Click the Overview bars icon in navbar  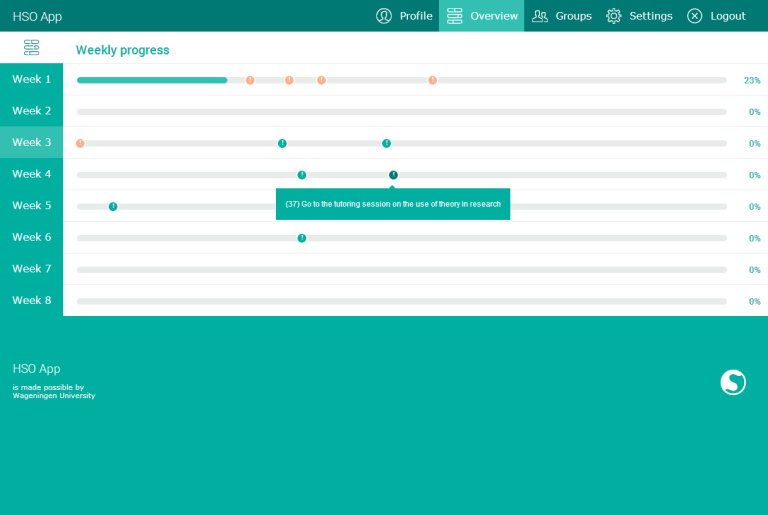455,16
